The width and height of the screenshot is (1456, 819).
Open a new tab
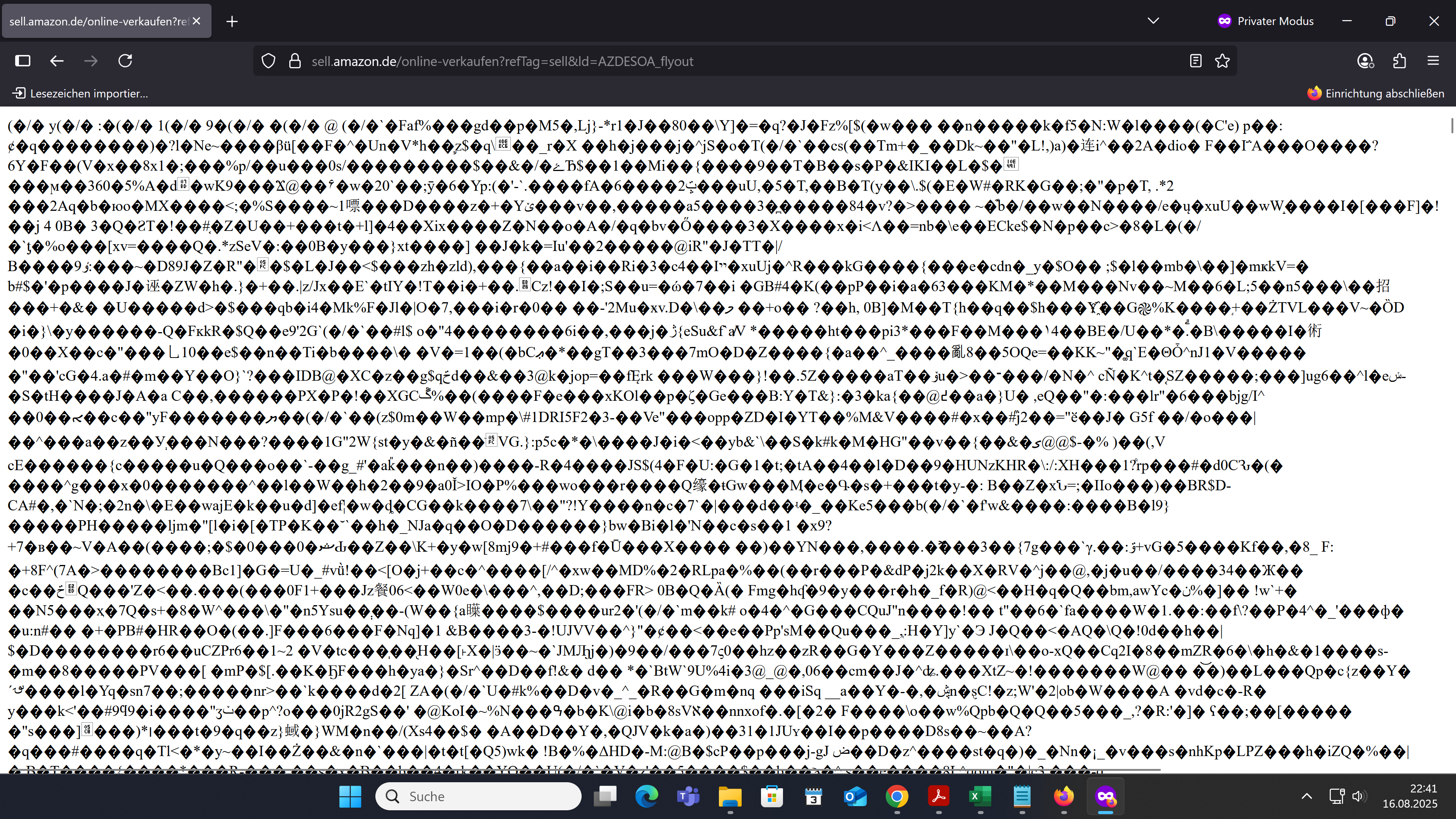click(232, 22)
